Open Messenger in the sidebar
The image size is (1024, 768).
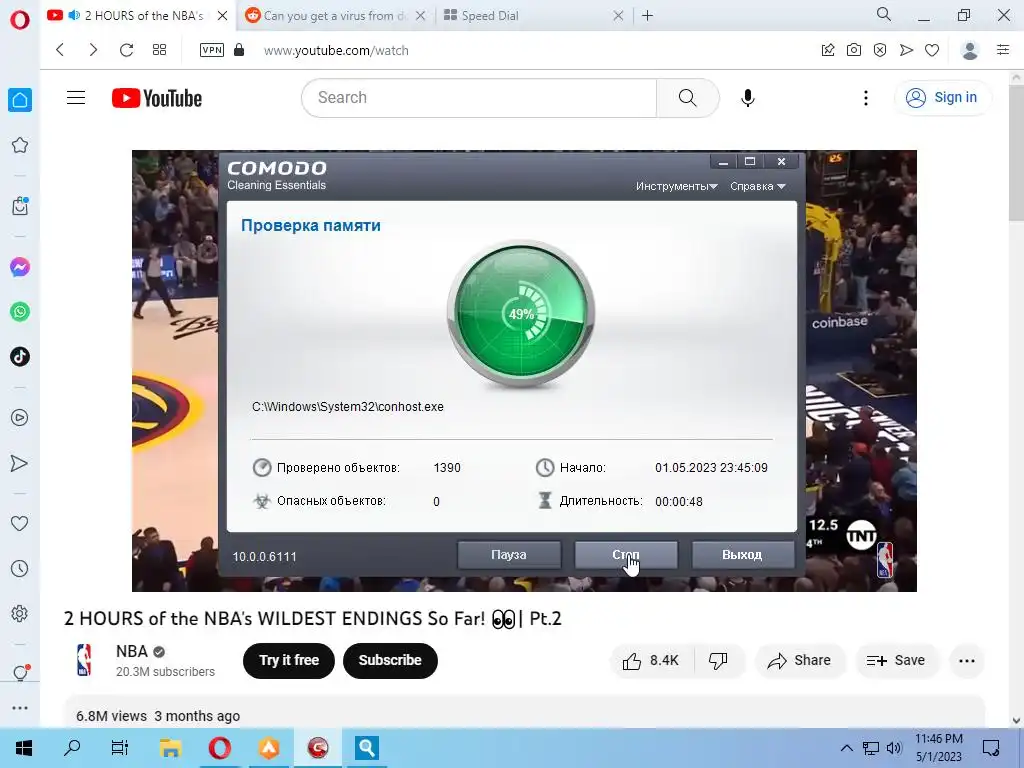click(x=20, y=266)
